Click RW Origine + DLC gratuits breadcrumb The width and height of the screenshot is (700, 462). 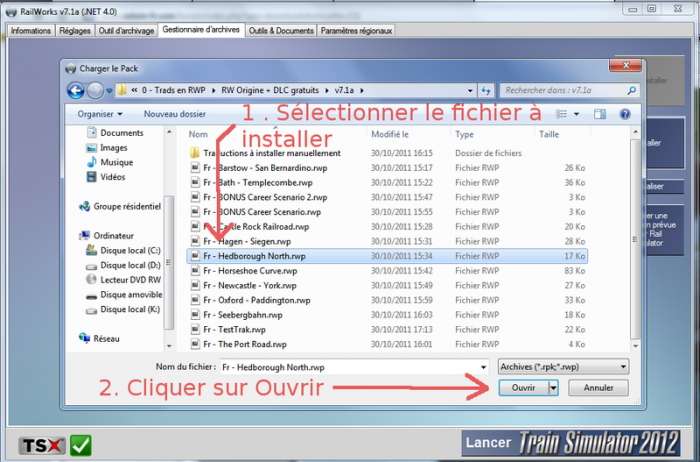pyautogui.click(x=270, y=91)
